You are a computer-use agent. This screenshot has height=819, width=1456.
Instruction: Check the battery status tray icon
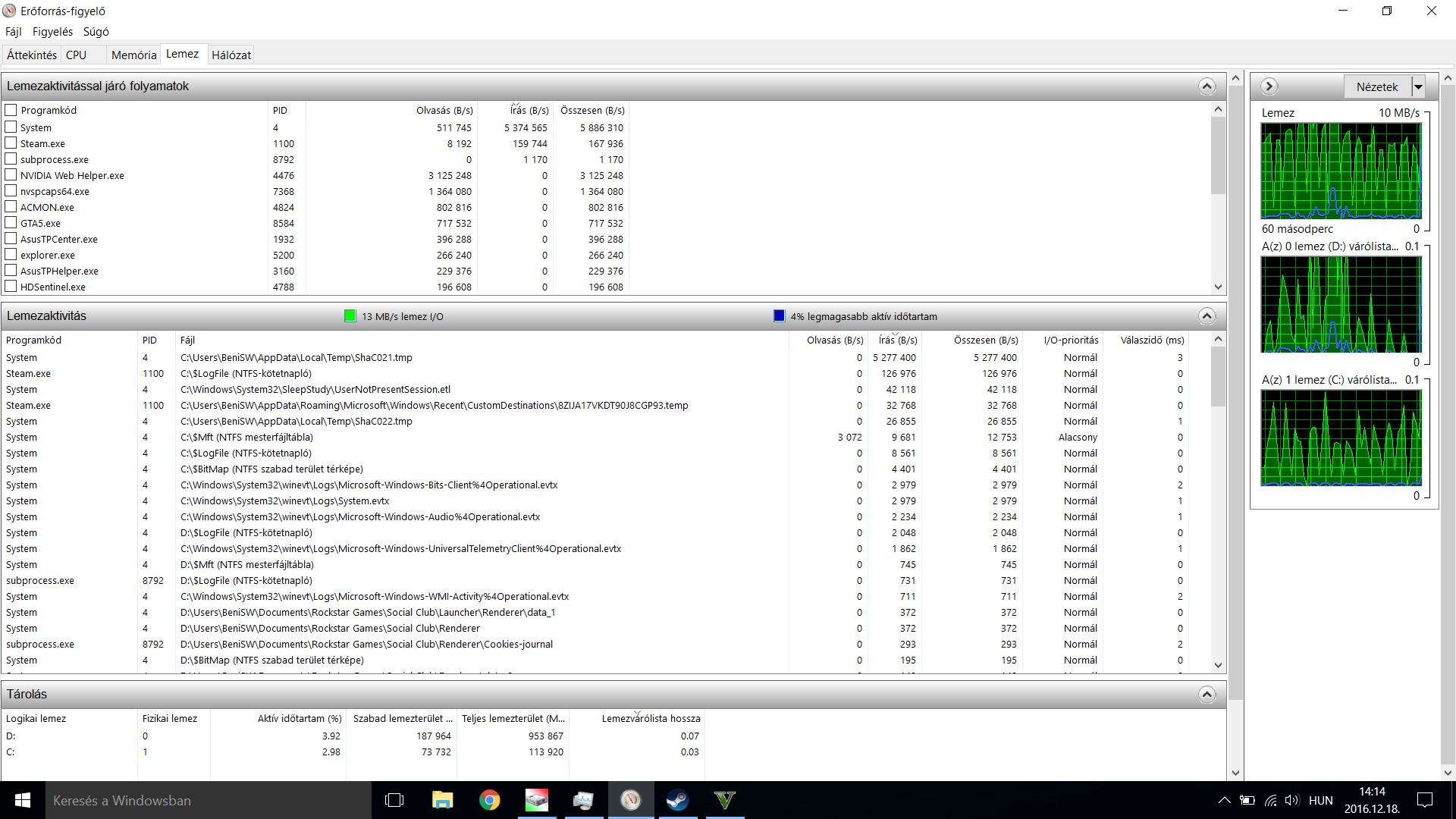pyautogui.click(x=1247, y=800)
